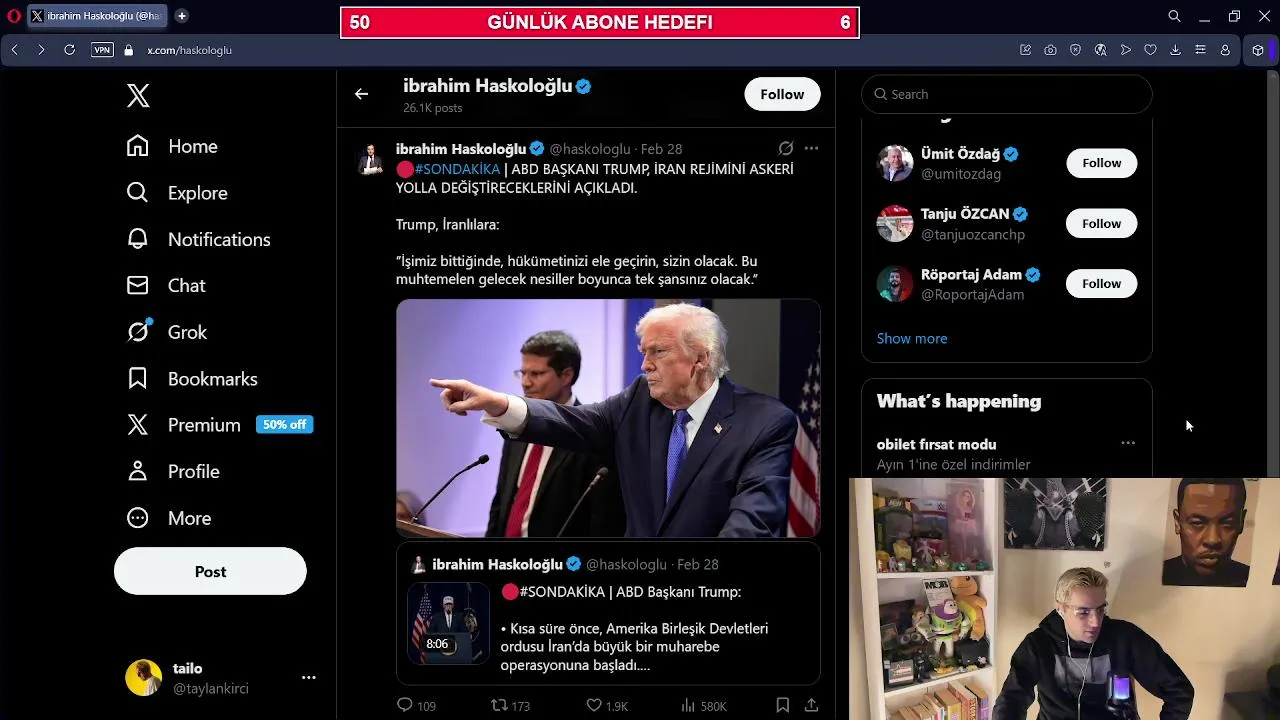Open the Opera account profile icon
This screenshot has height=720, width=1280.
1225,49
